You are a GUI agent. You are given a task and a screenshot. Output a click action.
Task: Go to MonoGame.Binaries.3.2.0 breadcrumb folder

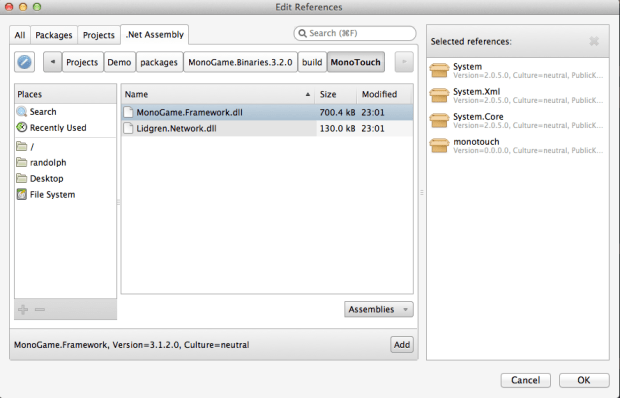(x=240, y=62)
